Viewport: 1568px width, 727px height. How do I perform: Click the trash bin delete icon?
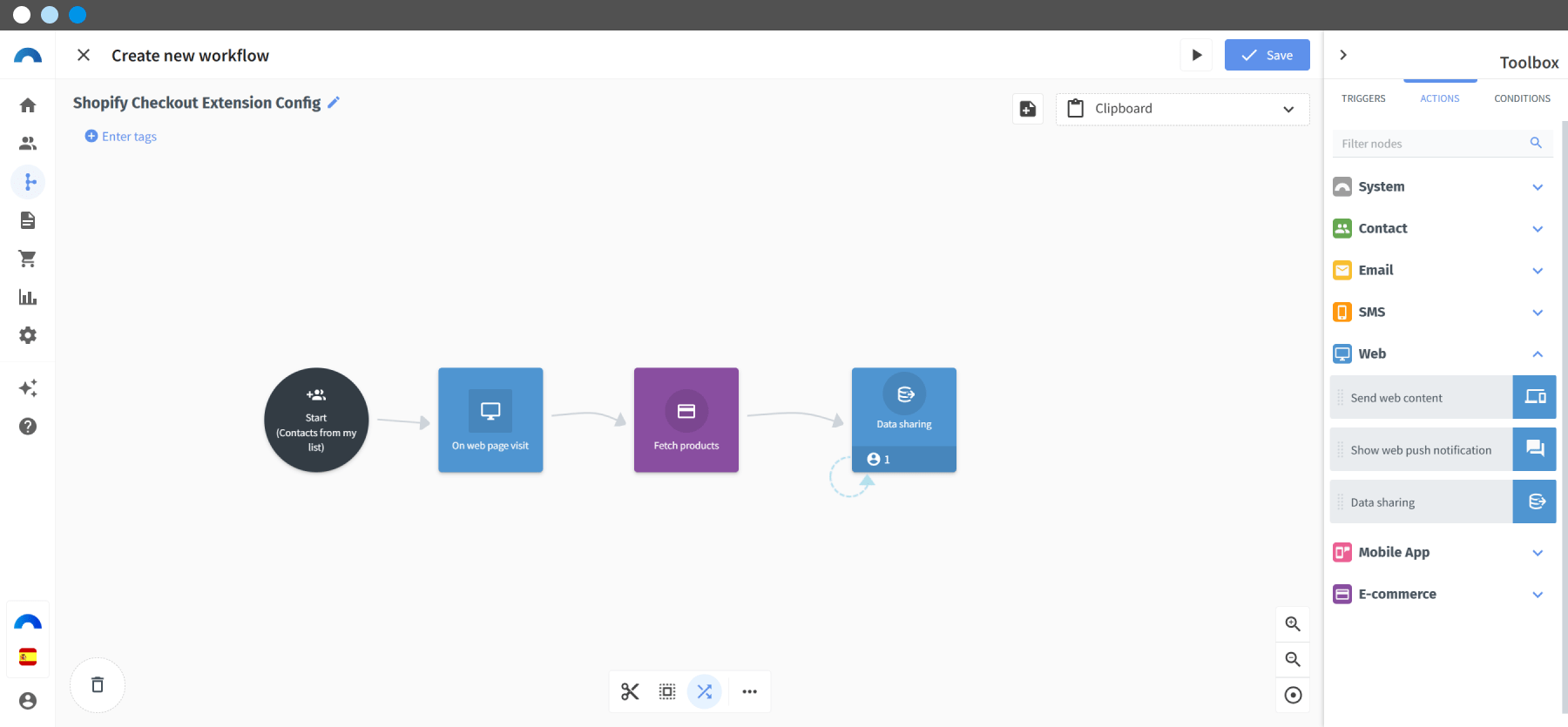(x=98, y=685)
